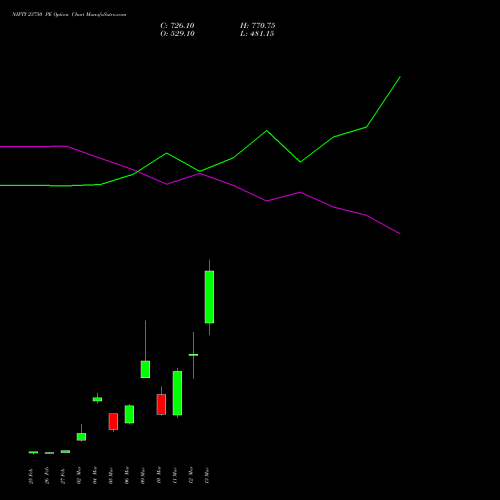500x500 pixels.
Task: Select the 05 Mar date label
Action: click(x=111, y=475)
